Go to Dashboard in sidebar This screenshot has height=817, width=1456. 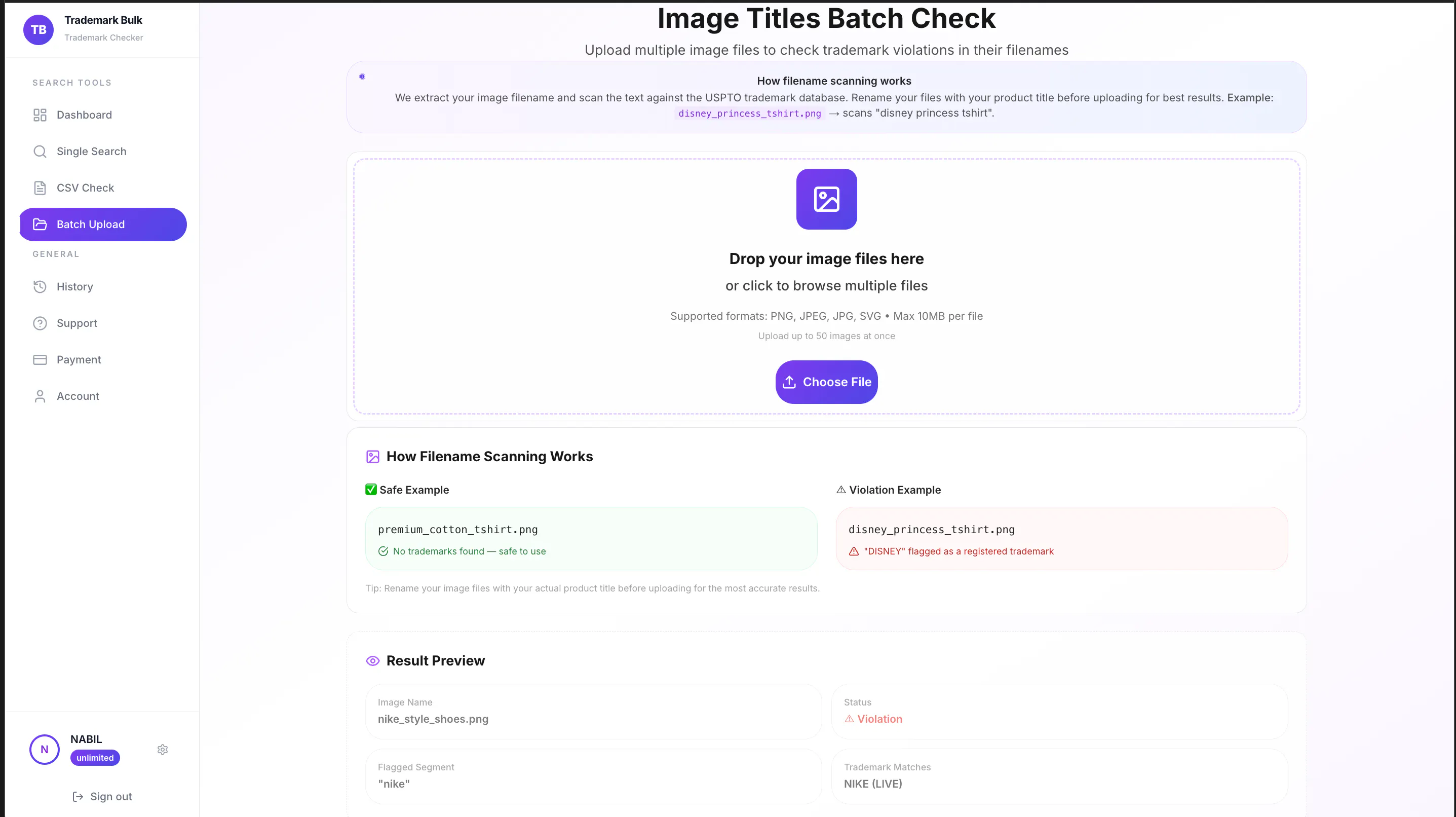103,115
